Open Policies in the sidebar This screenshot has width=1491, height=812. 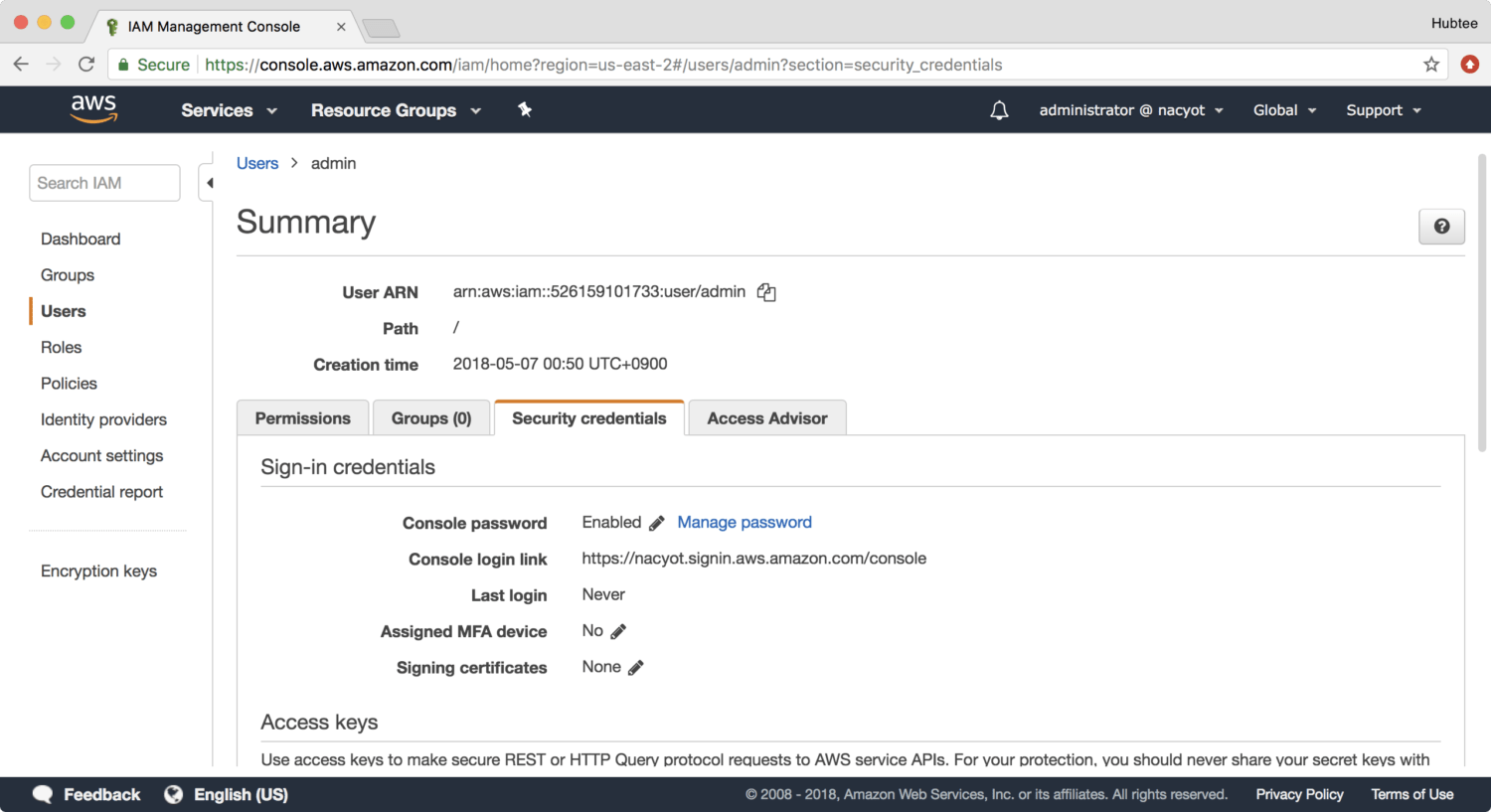click(x=70, y=384)
